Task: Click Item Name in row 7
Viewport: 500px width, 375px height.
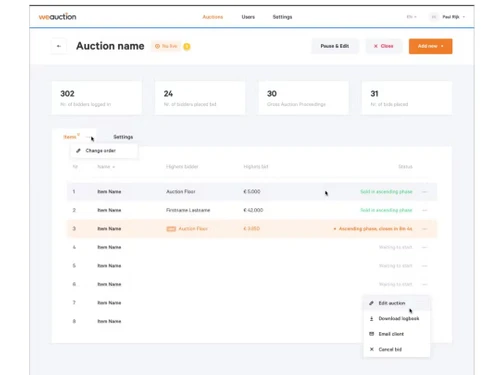Action: click(x=109, y=303)
